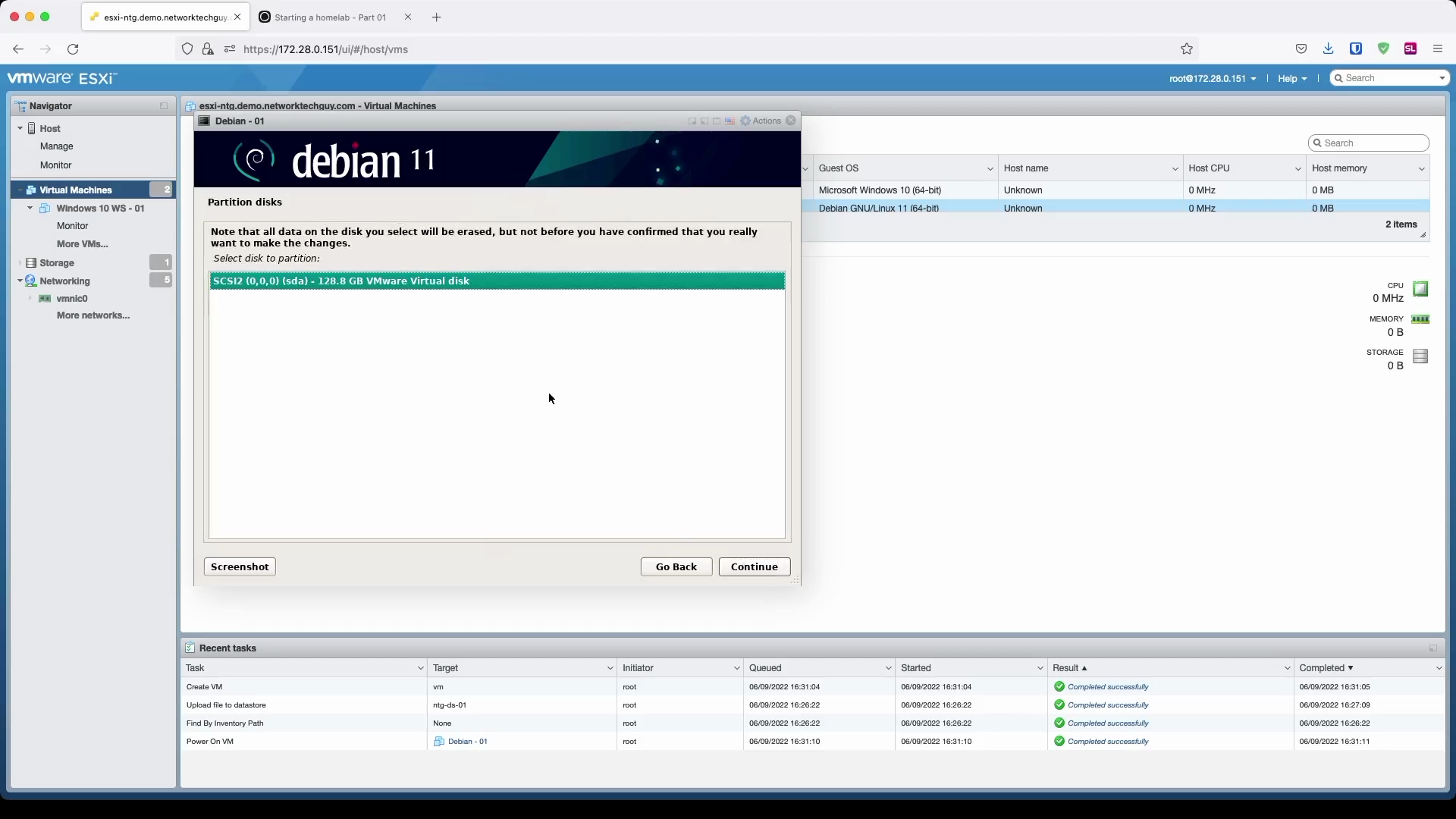Open the Guest OS column dropdown
This screenshot has width=1456, height=819.
[x=990, y=169]
